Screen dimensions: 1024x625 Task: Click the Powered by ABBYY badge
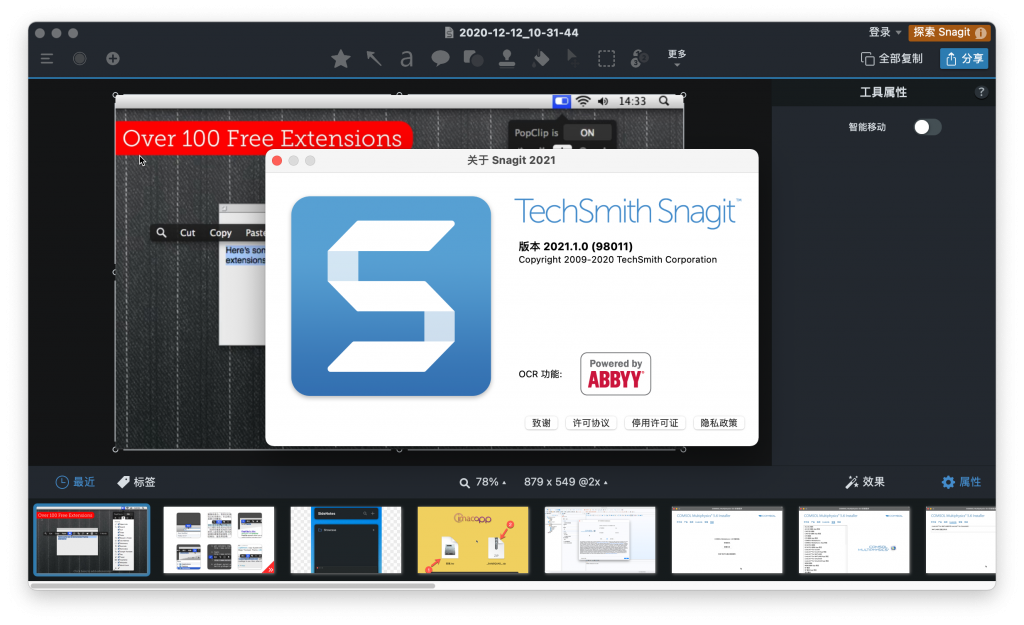click(x=615, y=374)
